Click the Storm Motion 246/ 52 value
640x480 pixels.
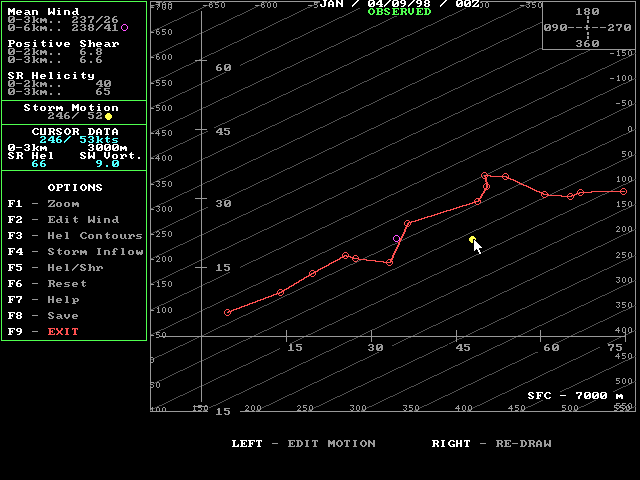[x=75, y=116]
